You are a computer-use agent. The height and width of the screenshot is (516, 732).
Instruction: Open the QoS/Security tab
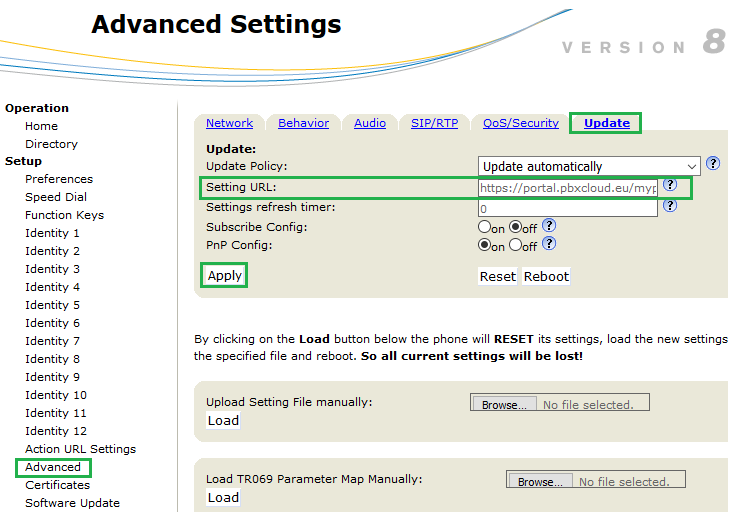click(520, 123)
